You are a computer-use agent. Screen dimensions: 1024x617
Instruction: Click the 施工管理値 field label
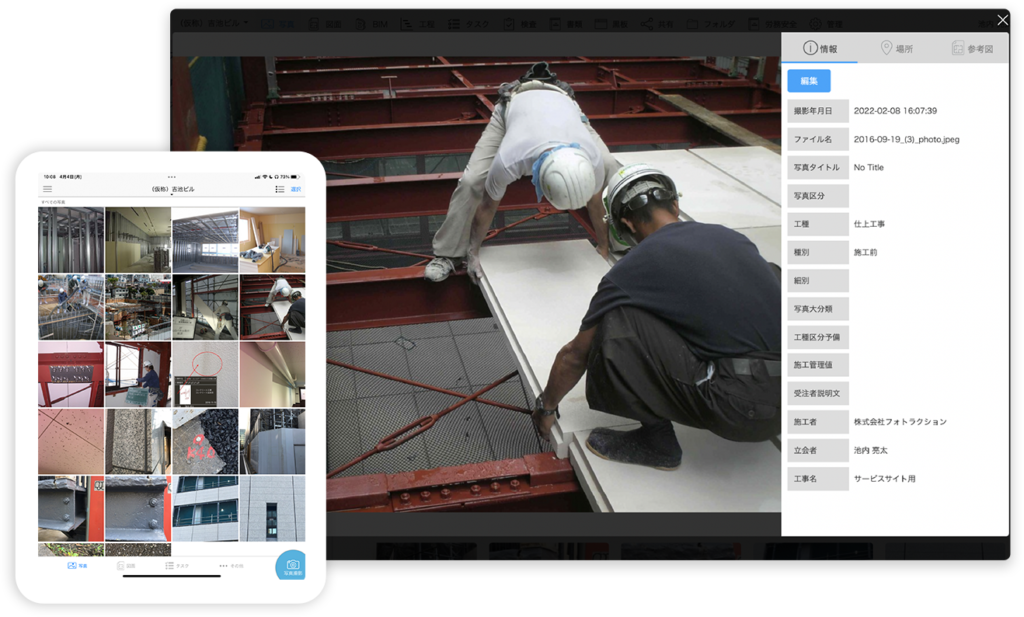click(x=818, y=365)
